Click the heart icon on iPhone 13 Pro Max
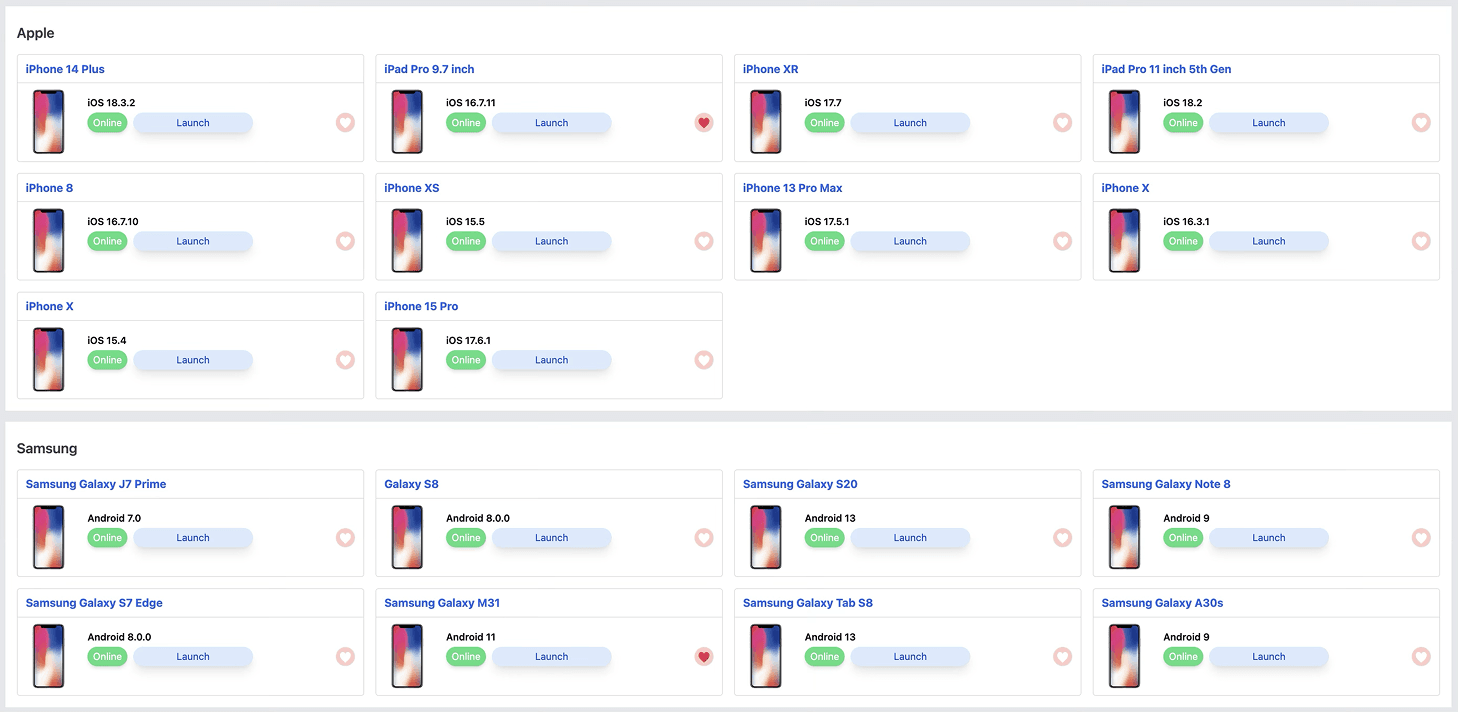 coord(1062,241)
